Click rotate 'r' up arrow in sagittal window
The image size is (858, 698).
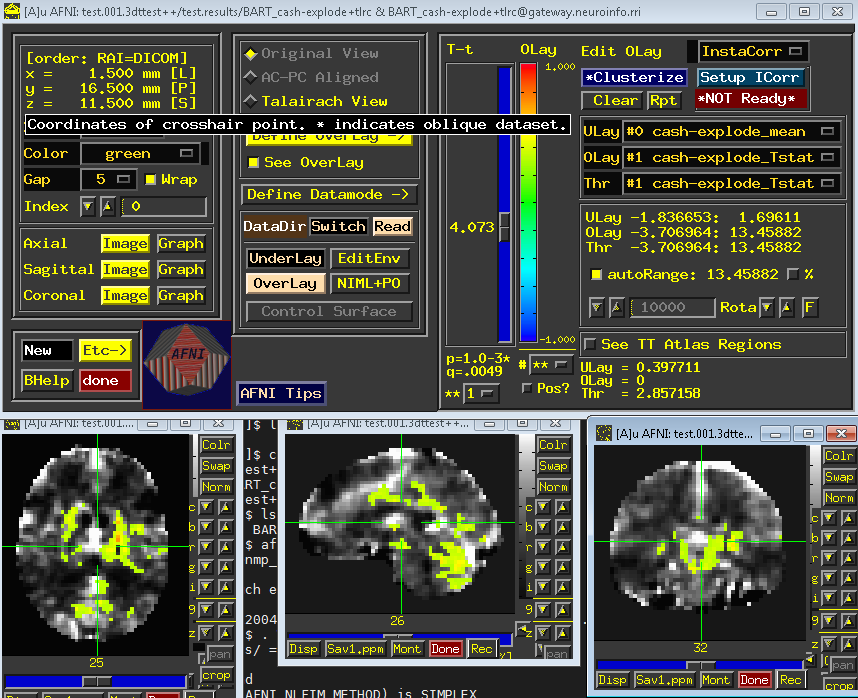[562, 546]
